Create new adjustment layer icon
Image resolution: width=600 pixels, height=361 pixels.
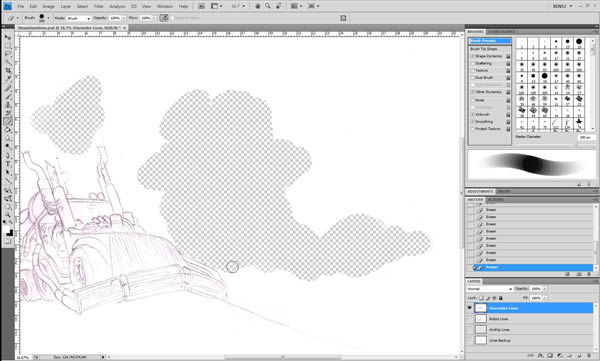(x=559, y=356)
